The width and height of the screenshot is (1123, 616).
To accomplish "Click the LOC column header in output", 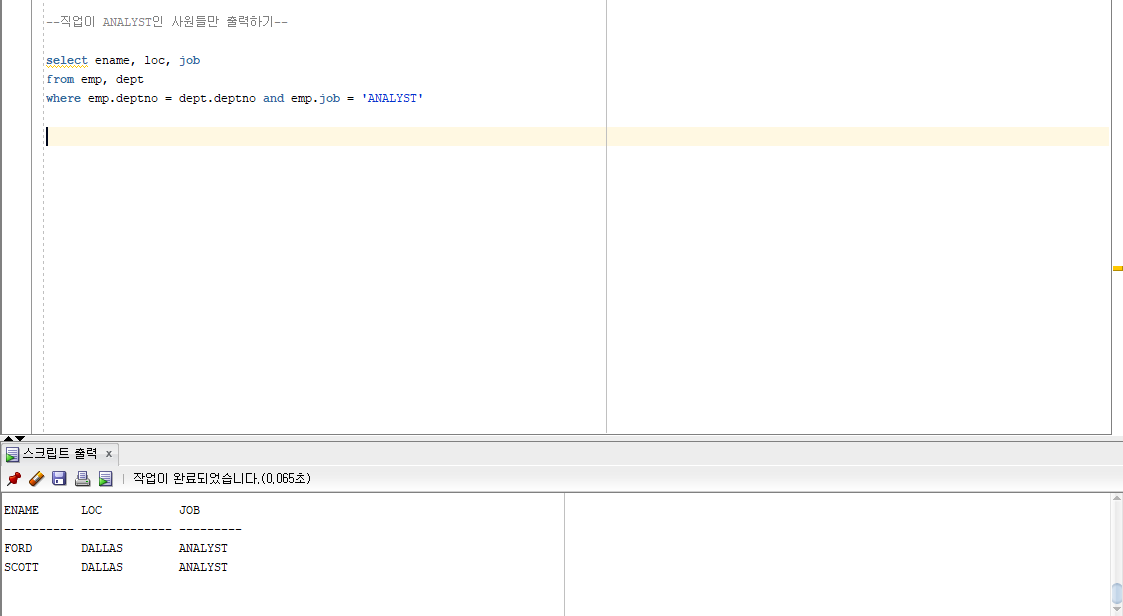I will pyautogui.click(x=92, y=510).
